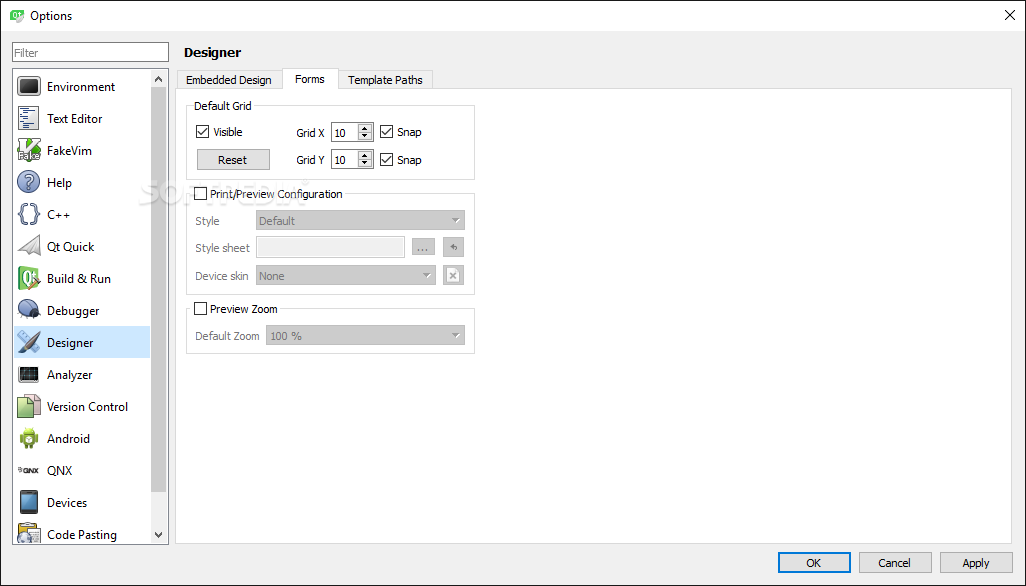The width and height of the screenshot is (1026, 586).
Task: Select Build & Run category
Action: point(81,279)
